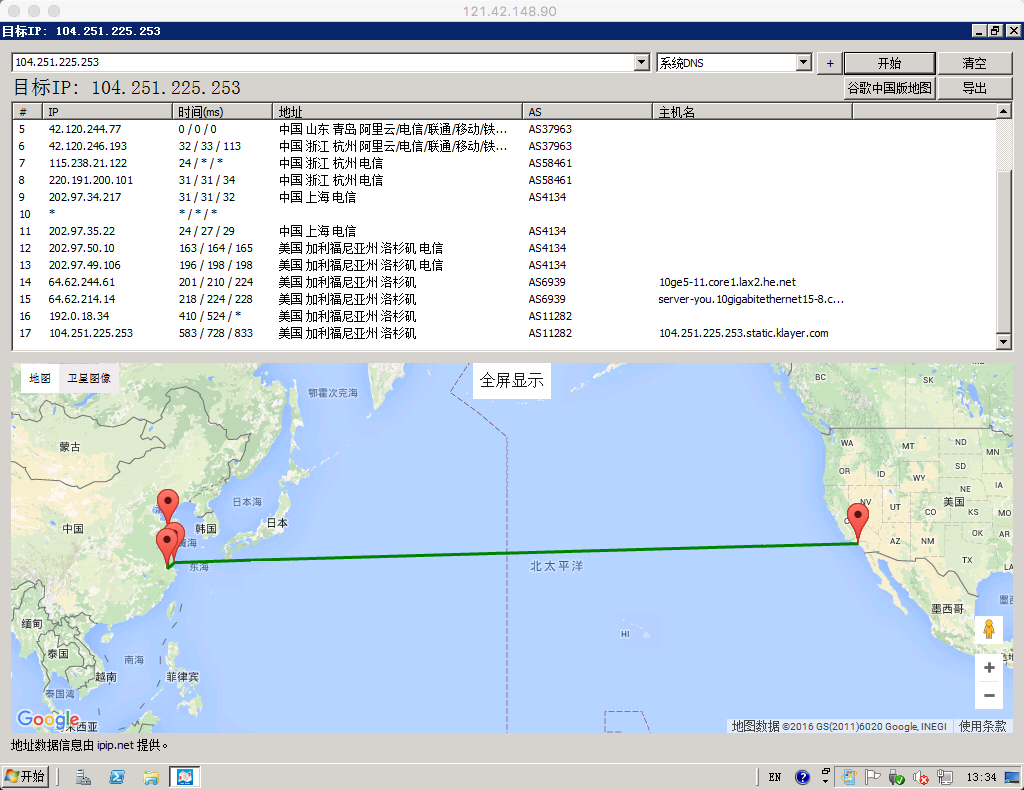Screen dimensions: 1024x790
Task: Click the BestTrace icon in the taskbar
Action: point(185,776)
